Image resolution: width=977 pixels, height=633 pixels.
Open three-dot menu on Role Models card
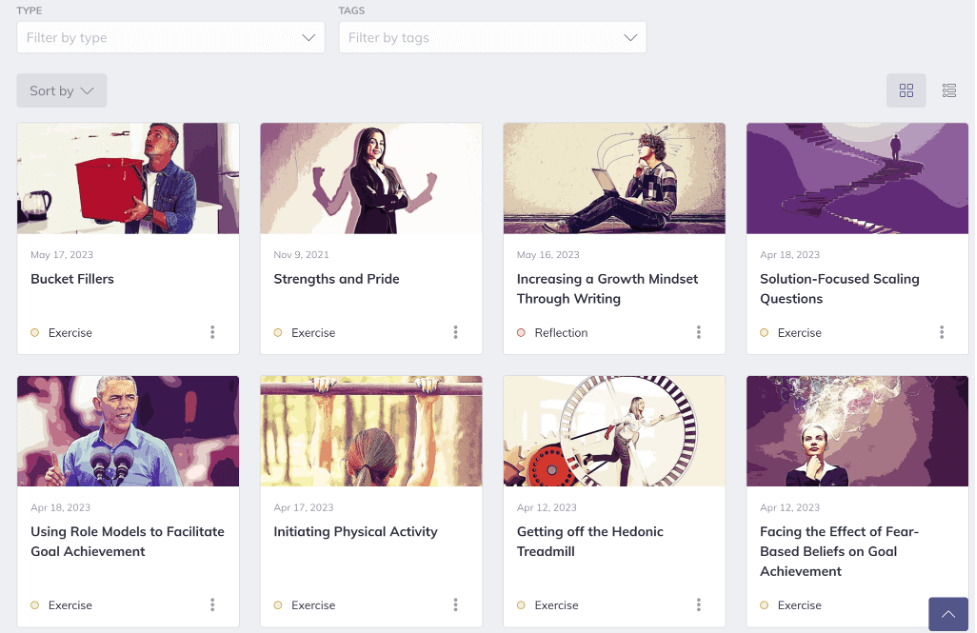tap(212, 604)
